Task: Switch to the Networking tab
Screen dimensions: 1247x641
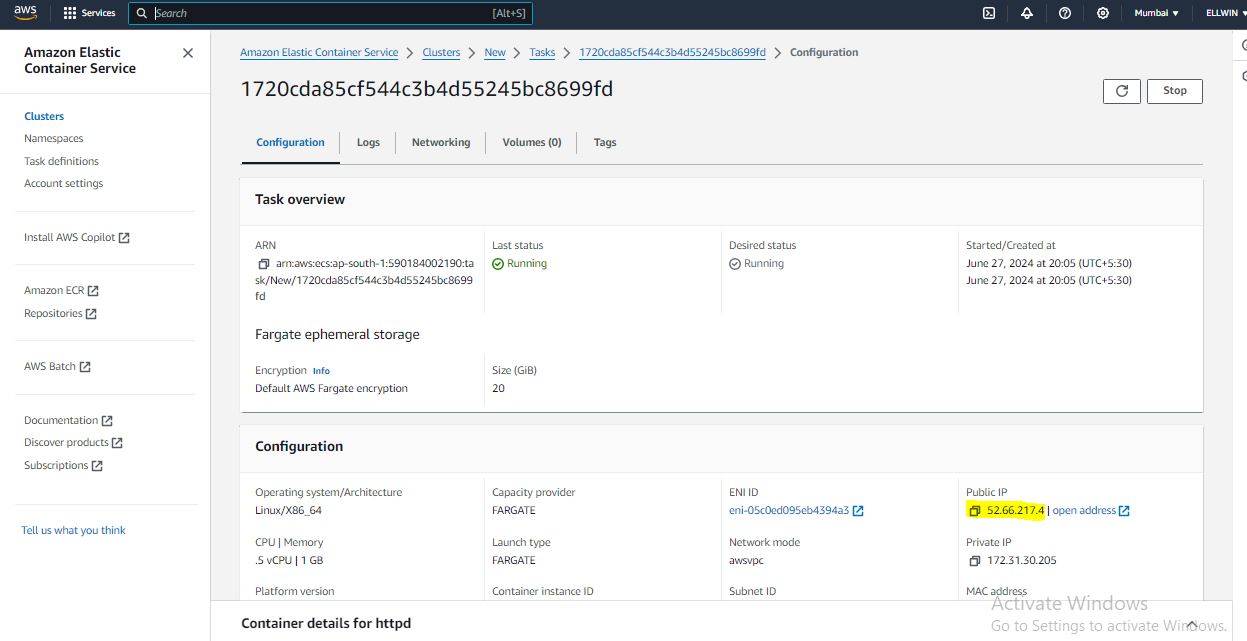Action: [440, 143]
